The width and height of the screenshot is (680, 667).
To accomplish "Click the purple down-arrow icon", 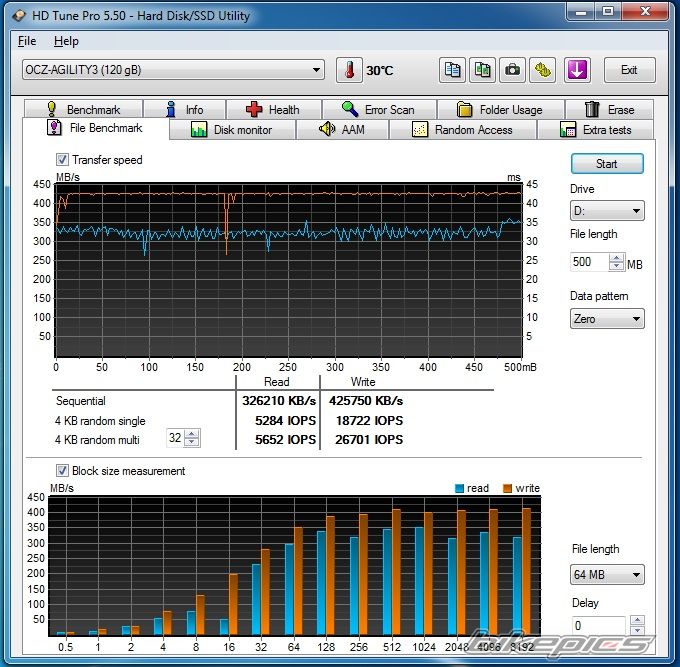I will 577,70.
